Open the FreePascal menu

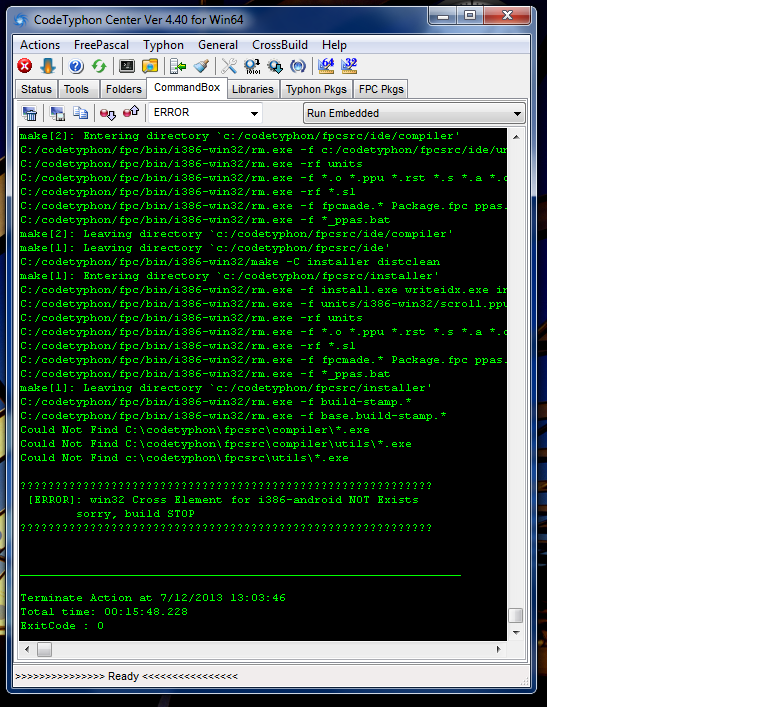click(101, 45)
